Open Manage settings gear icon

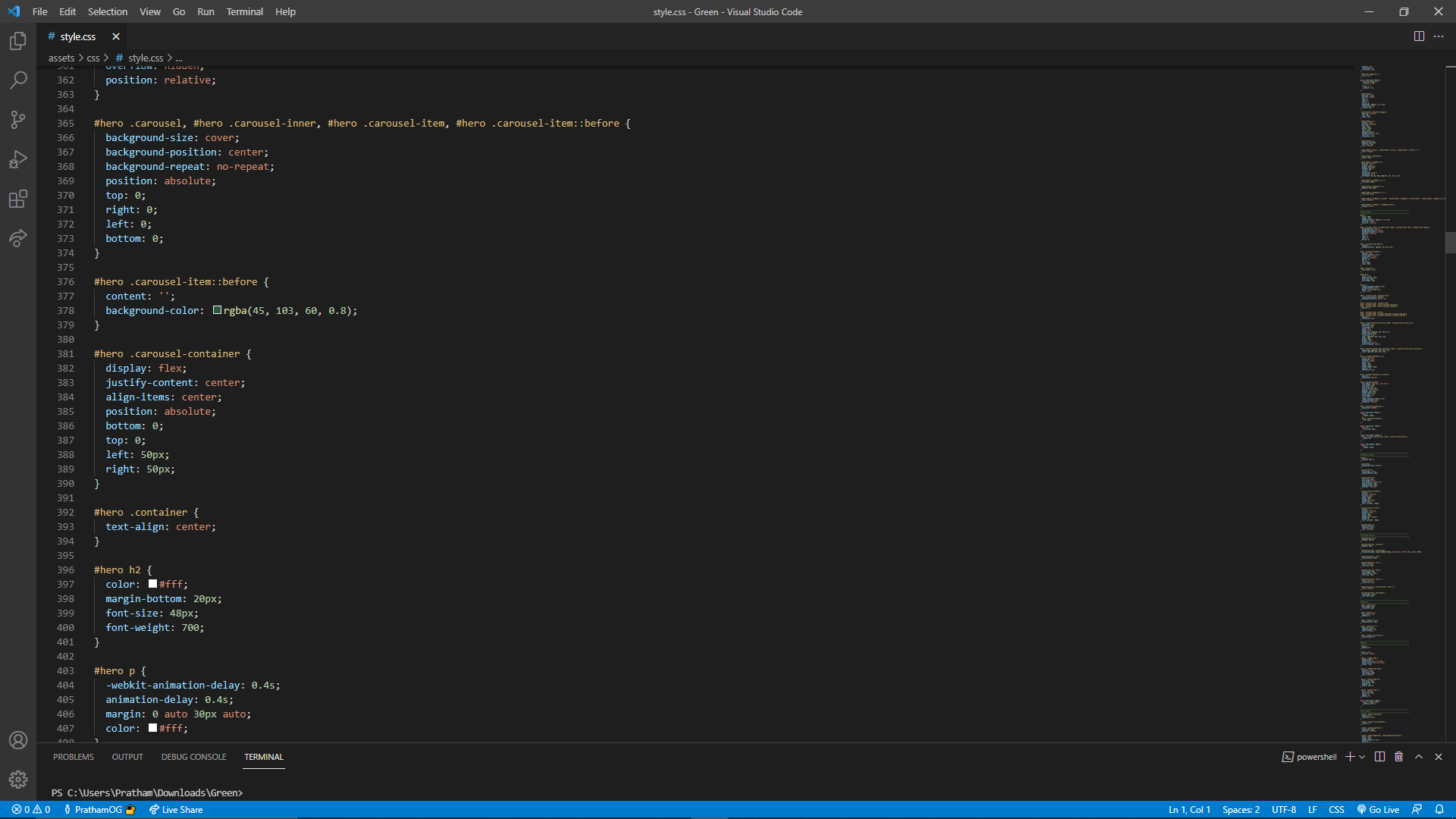(x=18, y=779)
